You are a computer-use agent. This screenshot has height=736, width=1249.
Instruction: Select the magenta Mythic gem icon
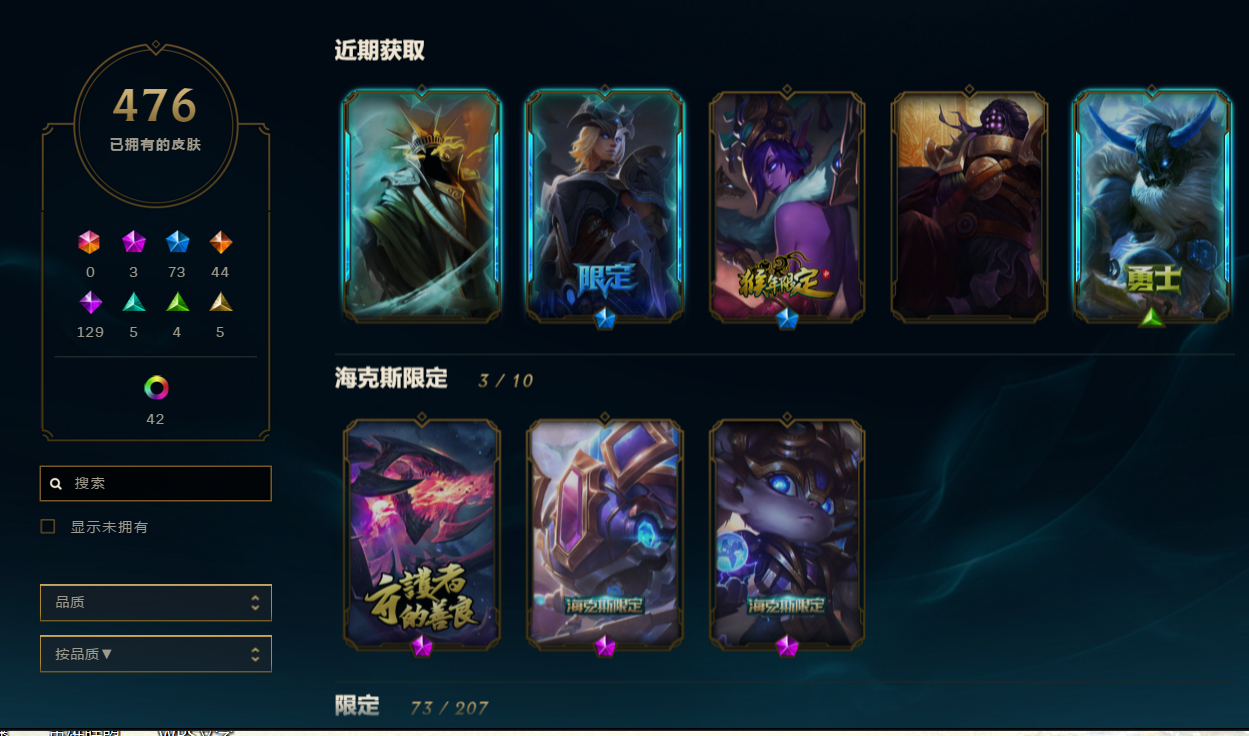[x=134, y=242]
